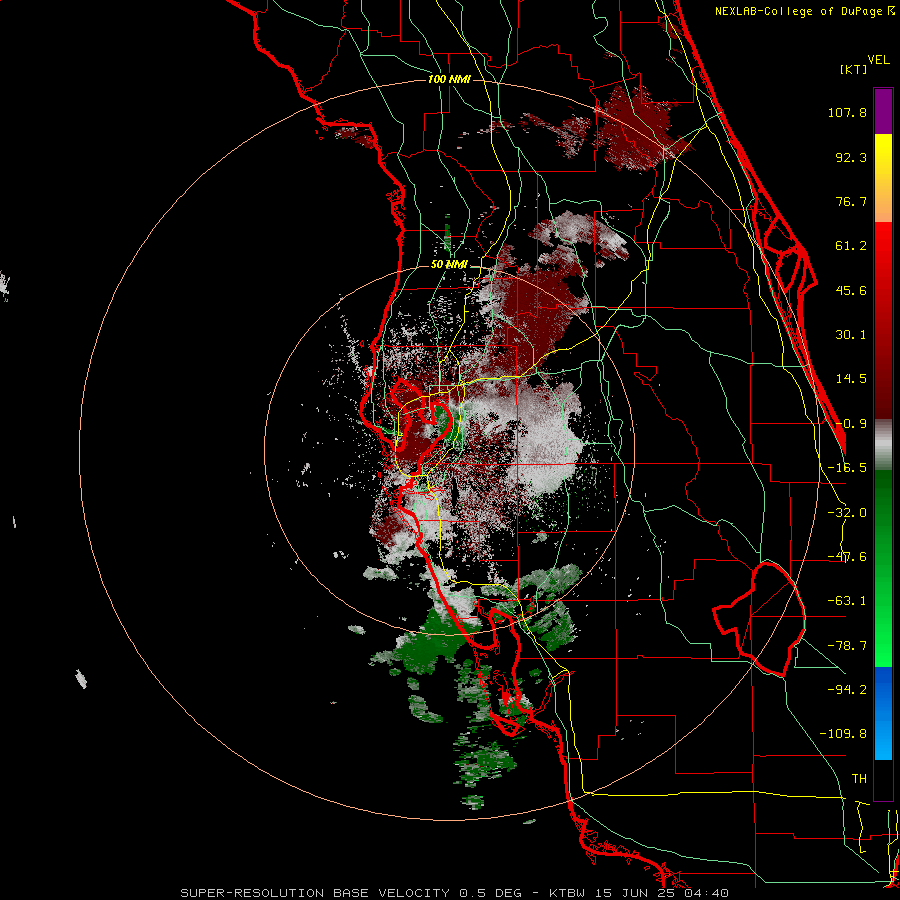Select the TH legend label
Screen dimensions: 900x900
pyautogui.click(x=859, y=779)
